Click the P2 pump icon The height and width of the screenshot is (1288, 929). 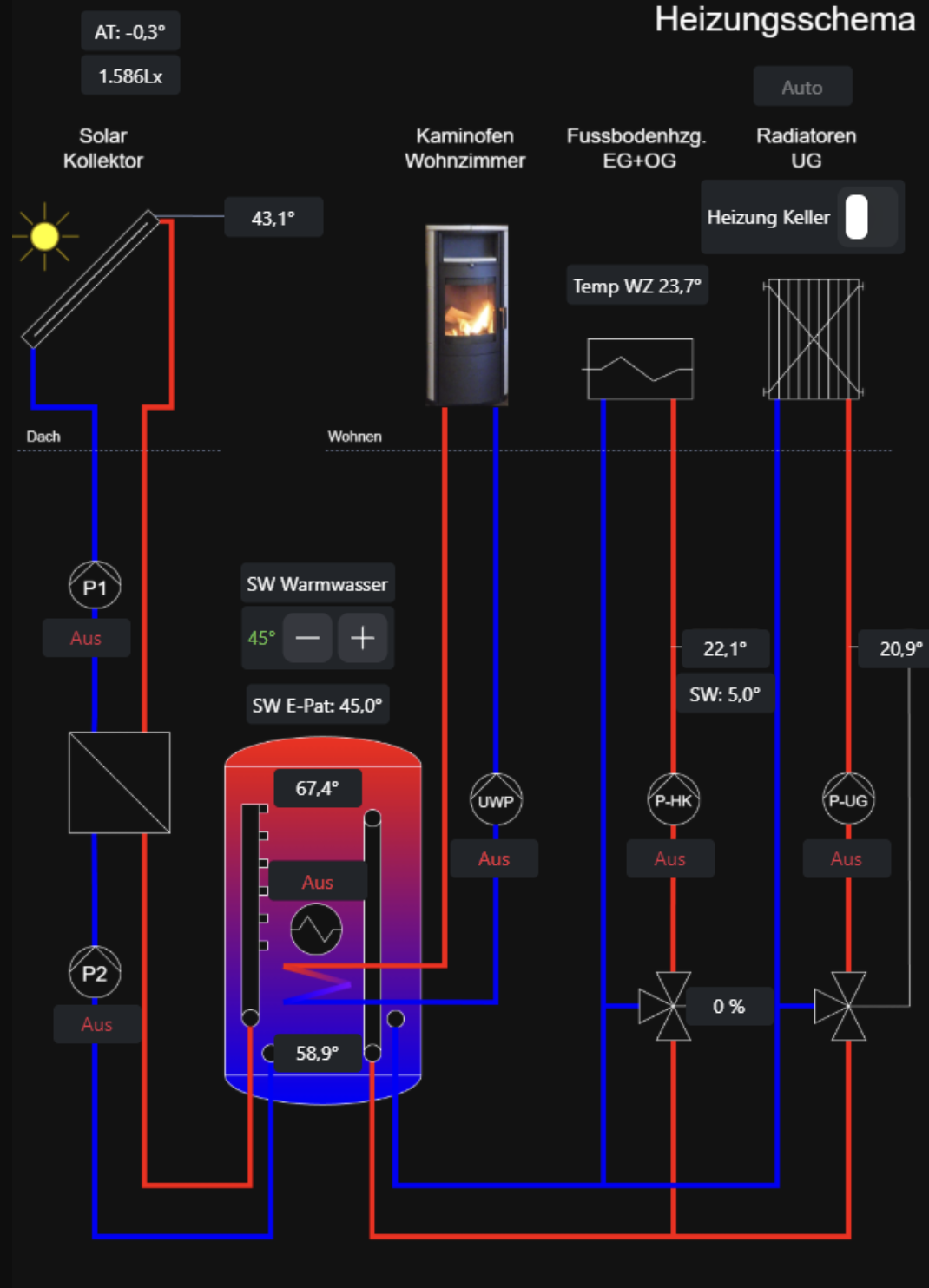click(95, 972)
